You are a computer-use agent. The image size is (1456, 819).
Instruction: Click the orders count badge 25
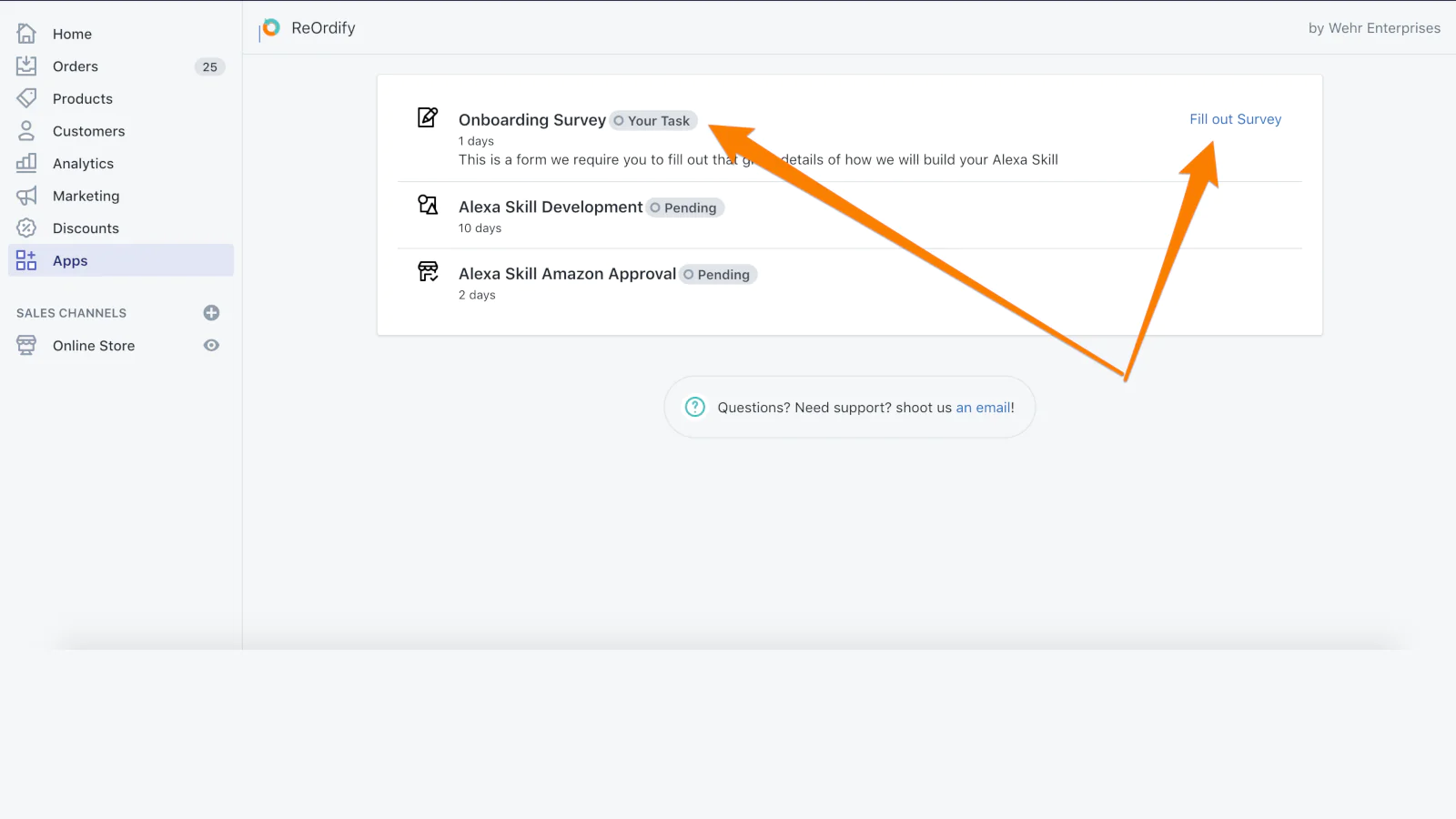click(x=210, y=66)
